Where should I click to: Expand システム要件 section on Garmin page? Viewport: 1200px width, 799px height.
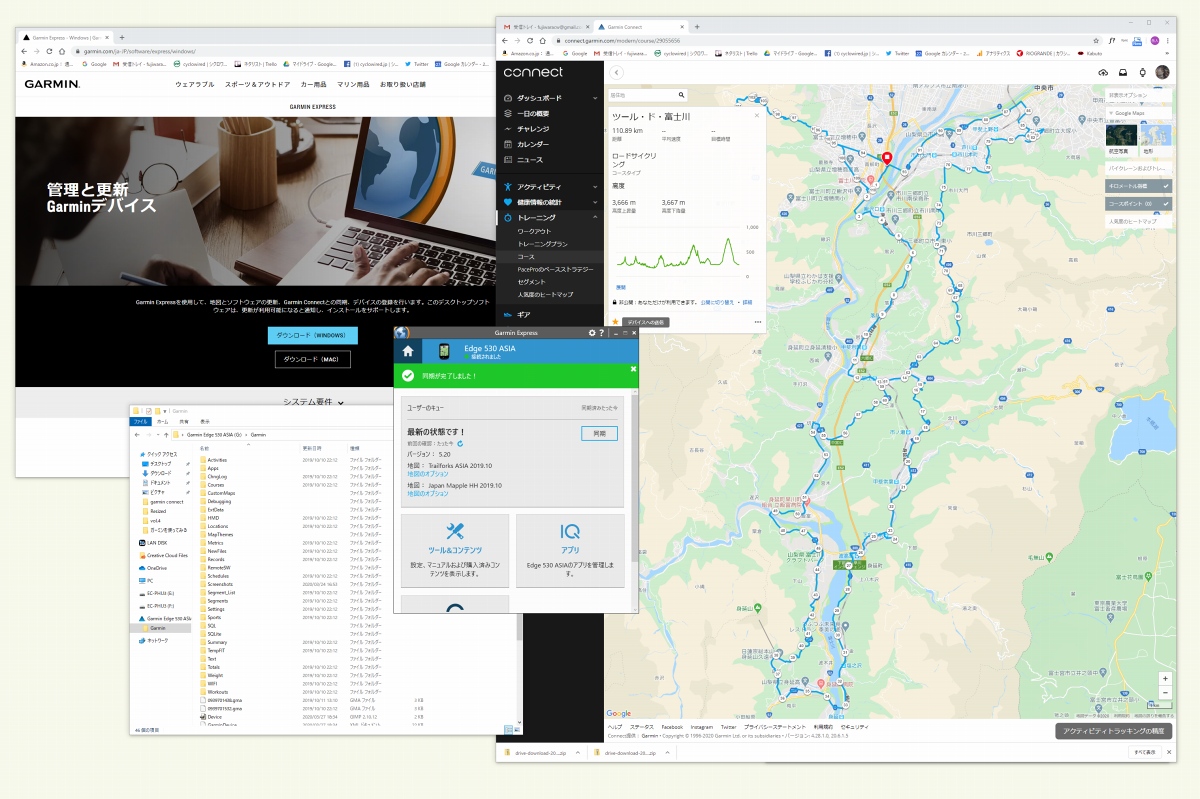(x=313, y=401)
